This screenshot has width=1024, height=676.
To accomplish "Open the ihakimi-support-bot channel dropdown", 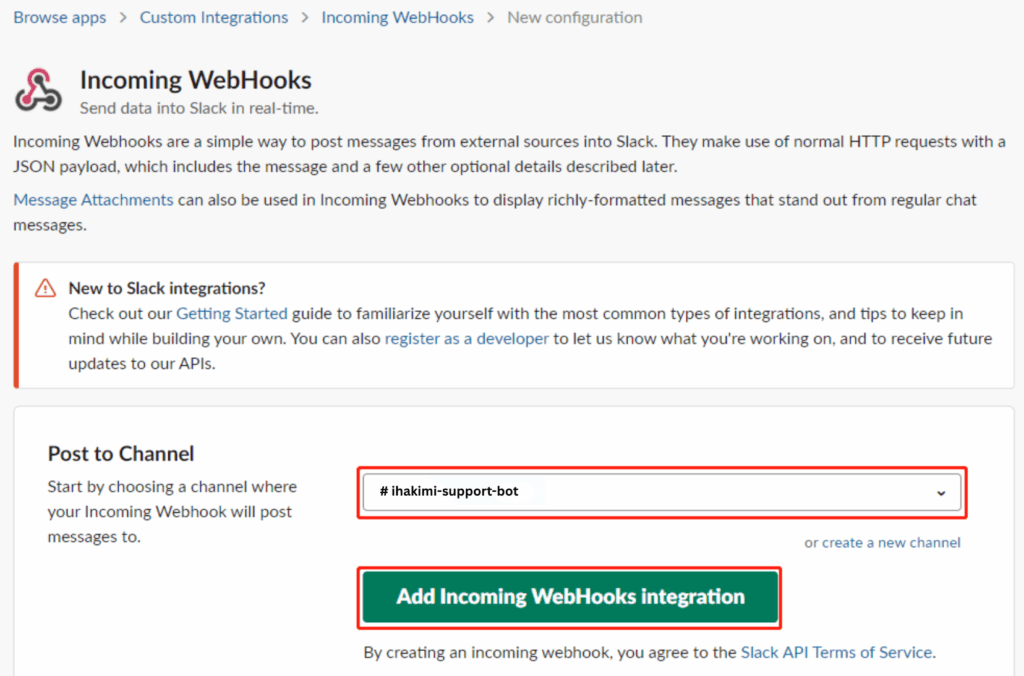I will click(660, 492).
